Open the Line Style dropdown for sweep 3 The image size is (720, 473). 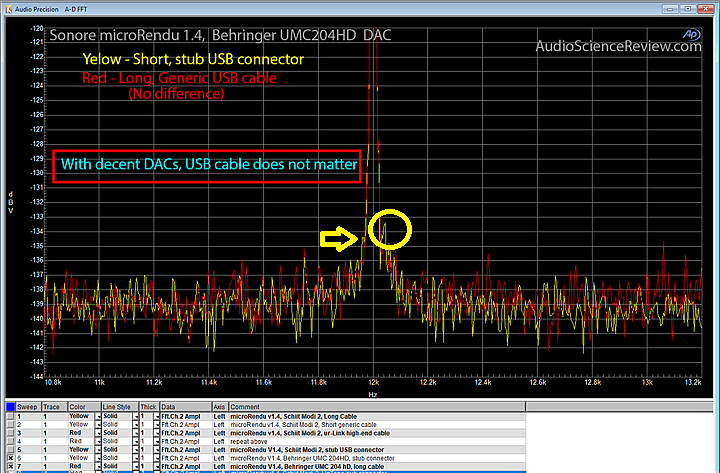click(x=135, y=433)
